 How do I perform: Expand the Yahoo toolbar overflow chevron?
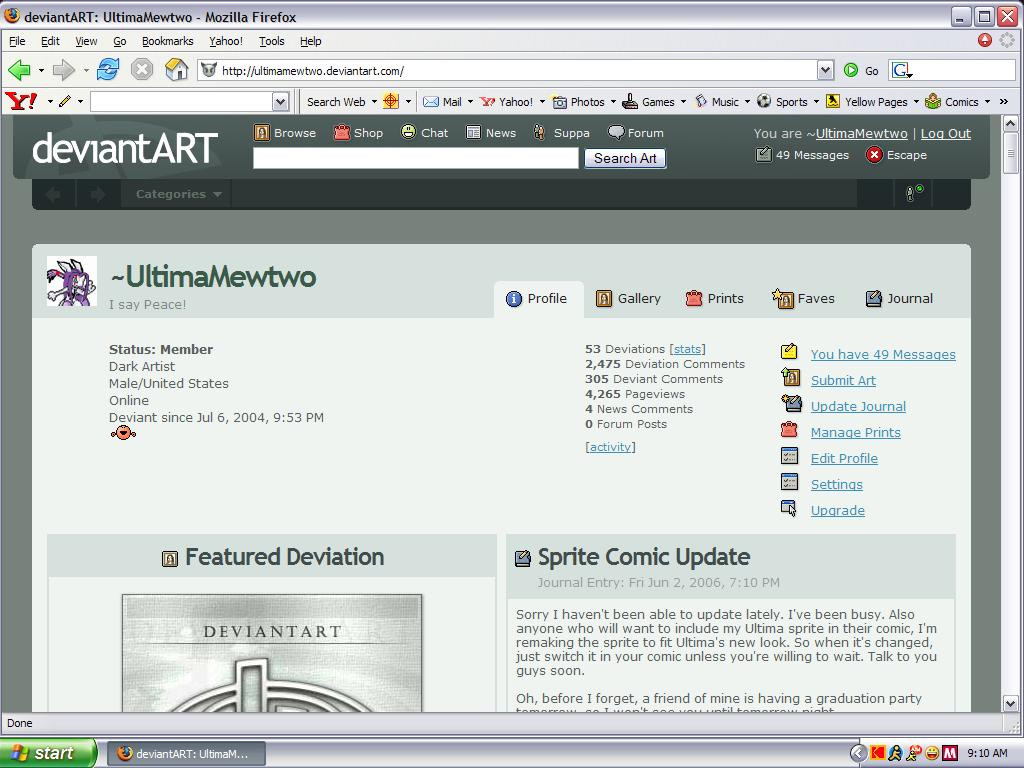[x=1004, y=101]
